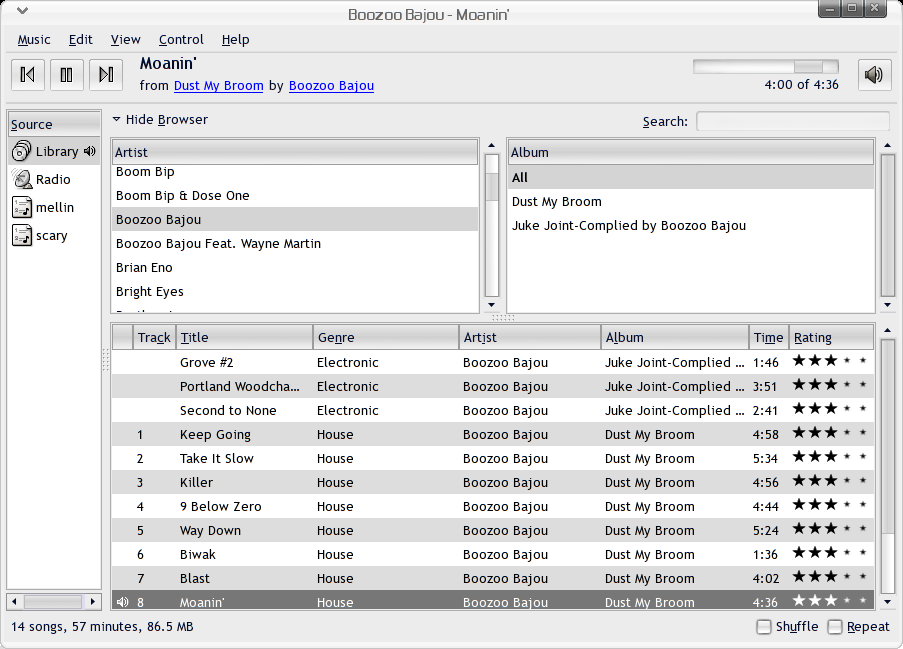
Task: Sort by Genre column header
Action: tap(386, 337)
